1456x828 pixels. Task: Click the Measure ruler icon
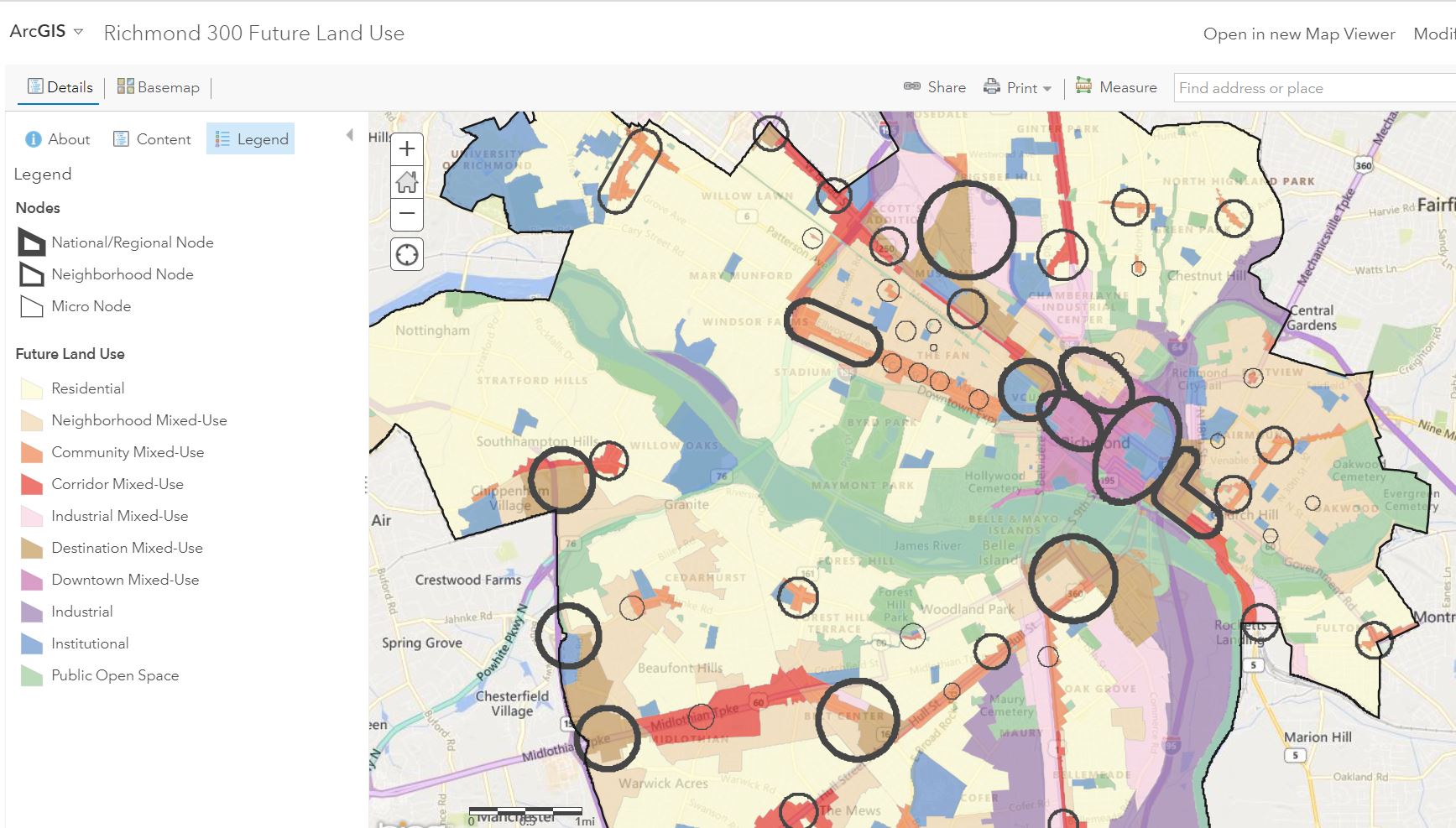click(x=1083, y=86)
